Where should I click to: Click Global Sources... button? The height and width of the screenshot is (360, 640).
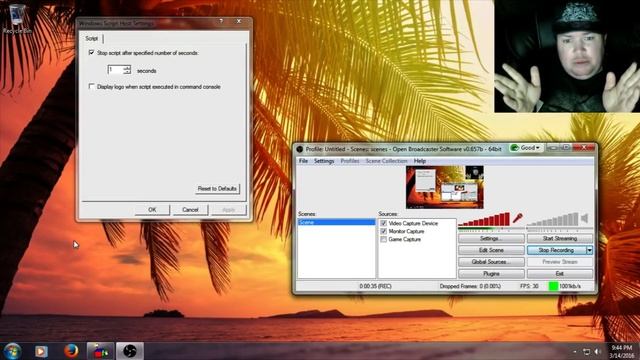point(491,262)
